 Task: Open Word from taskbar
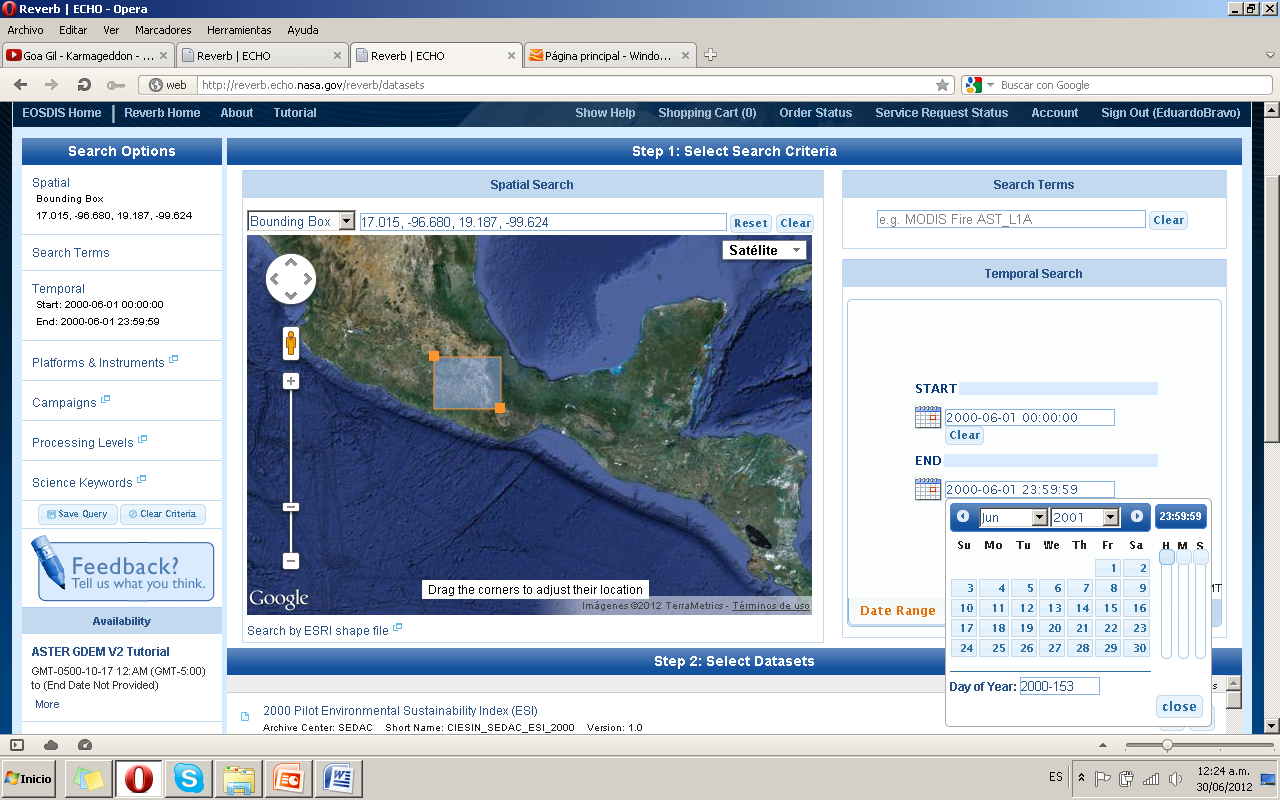(339, 778)
